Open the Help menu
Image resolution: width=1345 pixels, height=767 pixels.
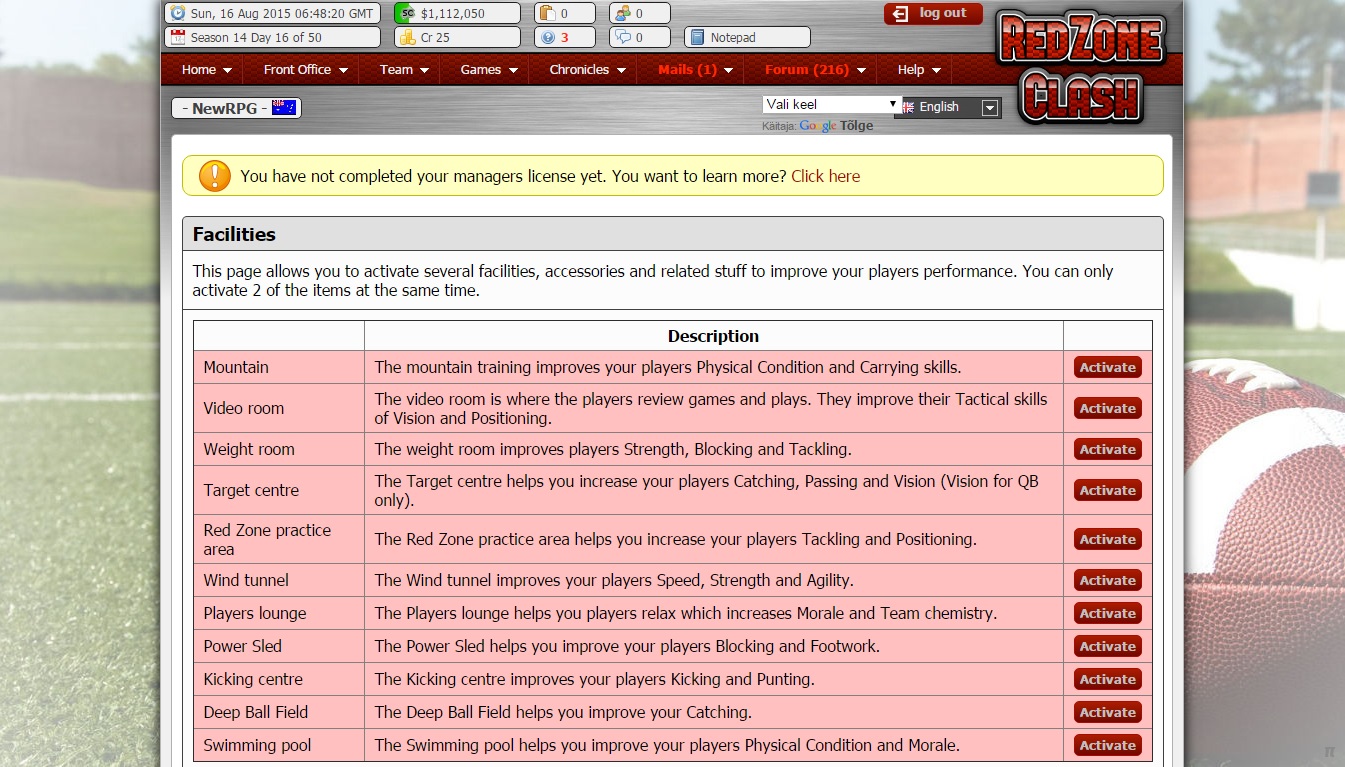tap(919, 69)
